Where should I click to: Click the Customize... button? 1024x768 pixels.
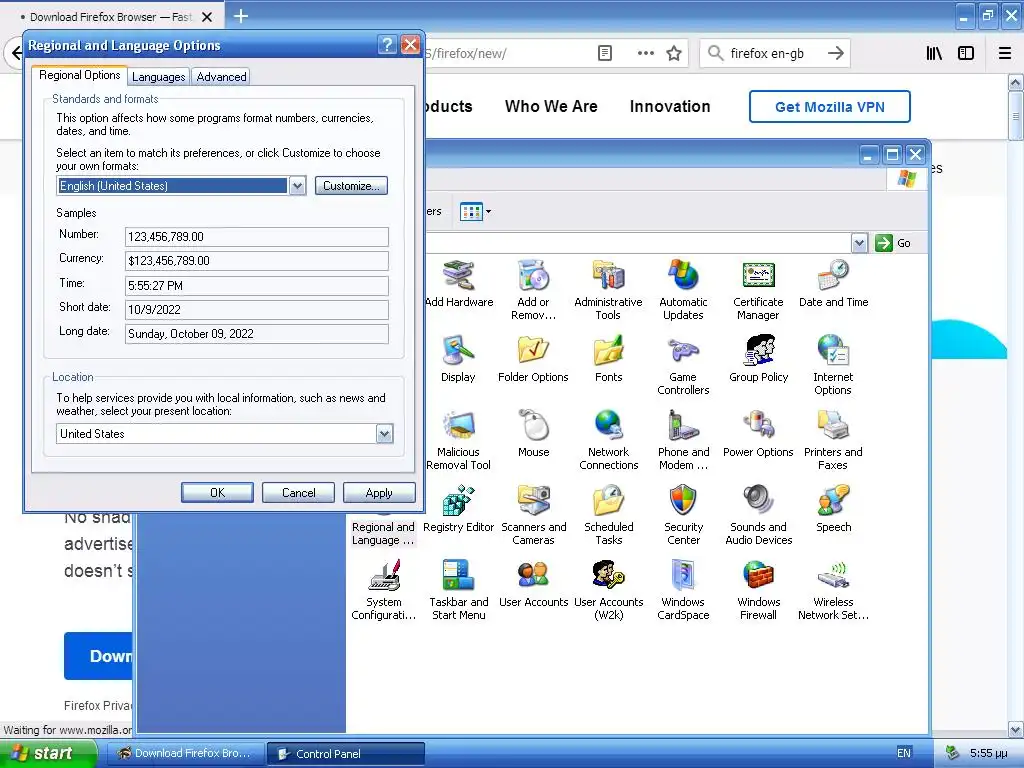coord(351,185)
